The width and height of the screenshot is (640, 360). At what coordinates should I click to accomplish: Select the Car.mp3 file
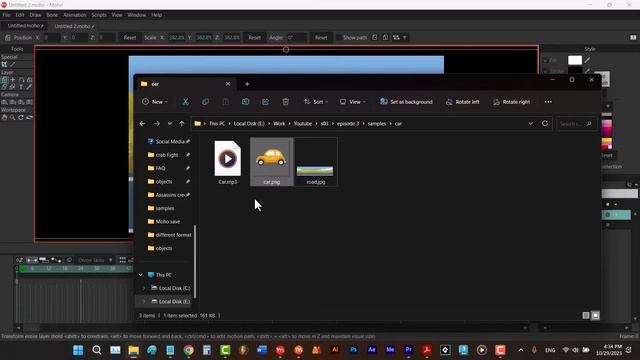pos(227,162)
